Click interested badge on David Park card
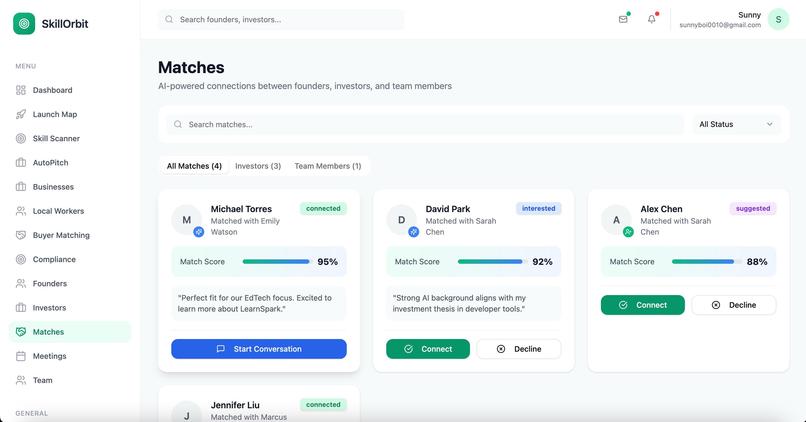Screen dimensions: 806x422 [x=538, y=208]
